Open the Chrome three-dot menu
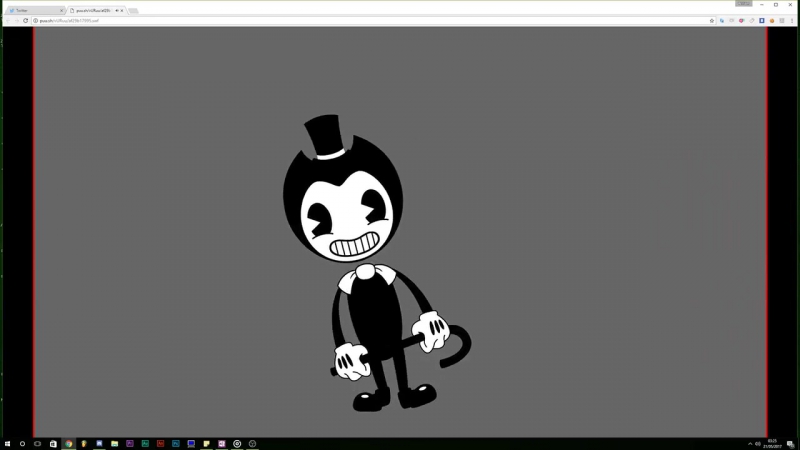The width and height of the screenshot is (800, 450). pyautogui.click(x=792, y=20)
